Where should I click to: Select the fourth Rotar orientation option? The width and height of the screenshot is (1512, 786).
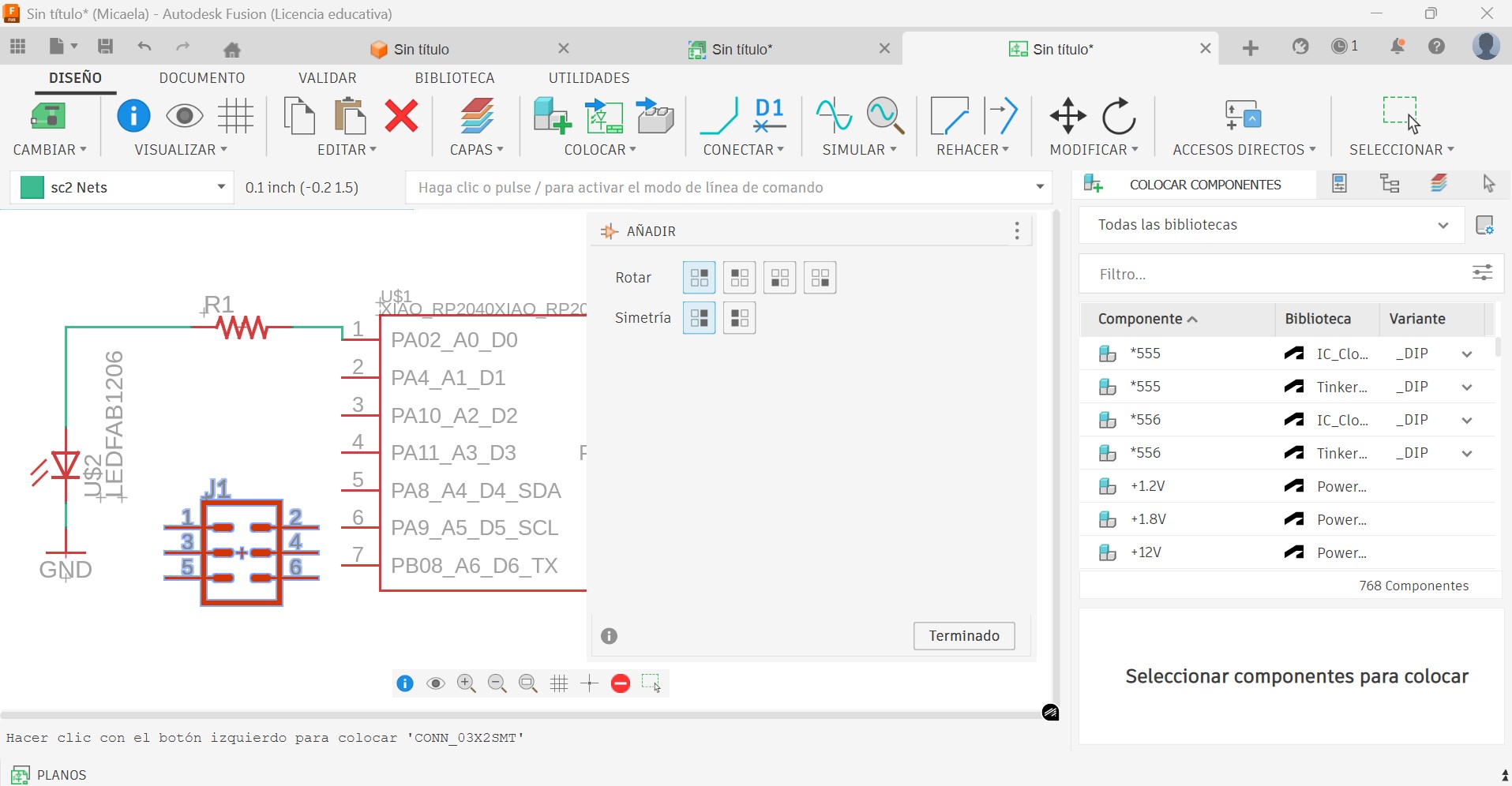[820, 278]
